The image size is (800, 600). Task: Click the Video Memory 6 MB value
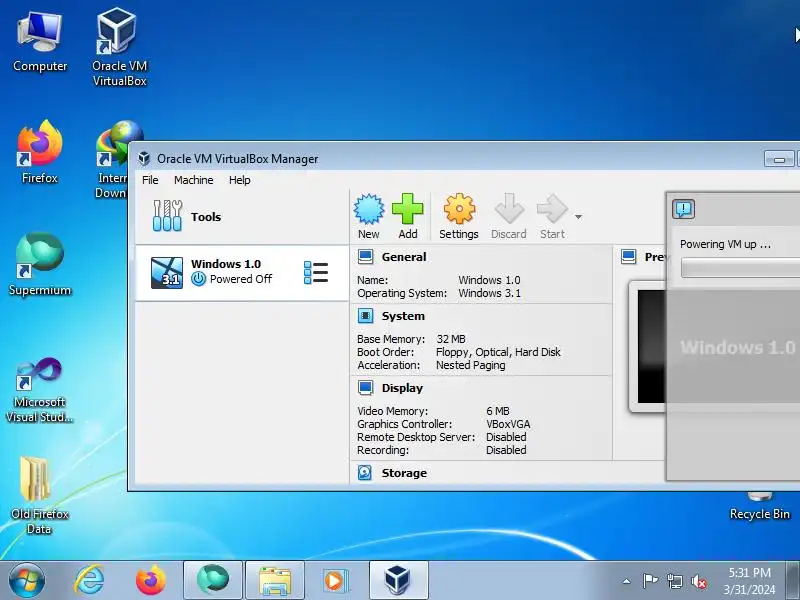coord(497,411)
